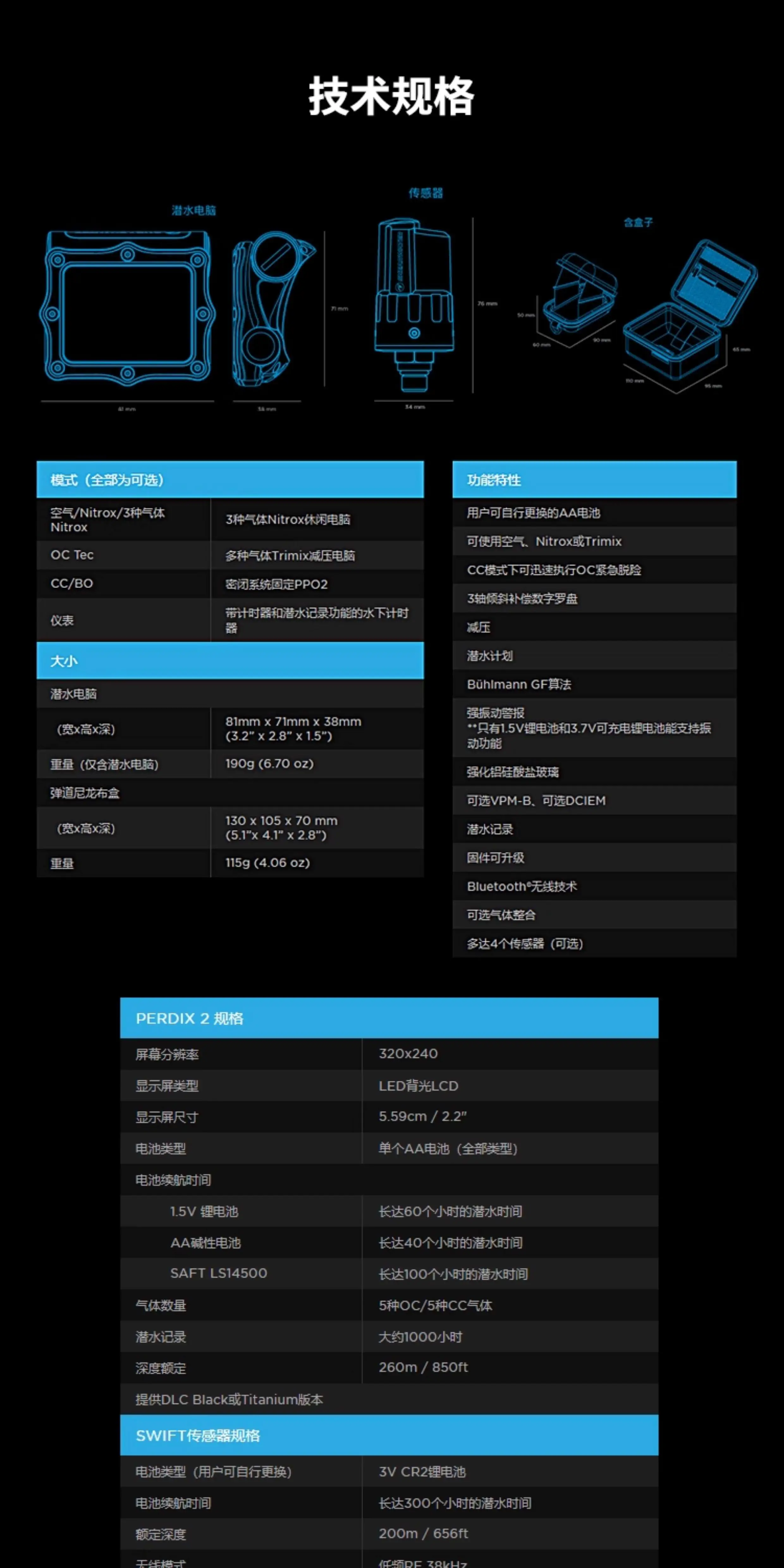Screen dimensions: 784x1568
Task: Select the 模式（全部为可选） table header
Action: click(x=230, y=480)
